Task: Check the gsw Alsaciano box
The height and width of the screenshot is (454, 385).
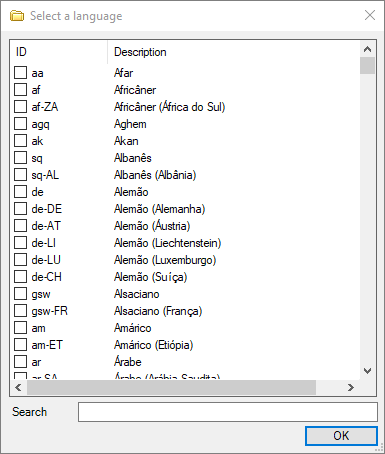Action: point(20,294)
